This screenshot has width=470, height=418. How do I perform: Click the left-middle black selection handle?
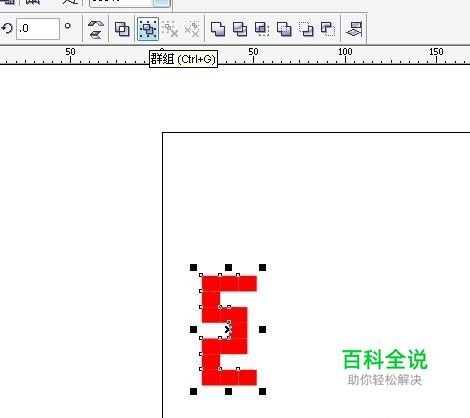click(193, 330)
